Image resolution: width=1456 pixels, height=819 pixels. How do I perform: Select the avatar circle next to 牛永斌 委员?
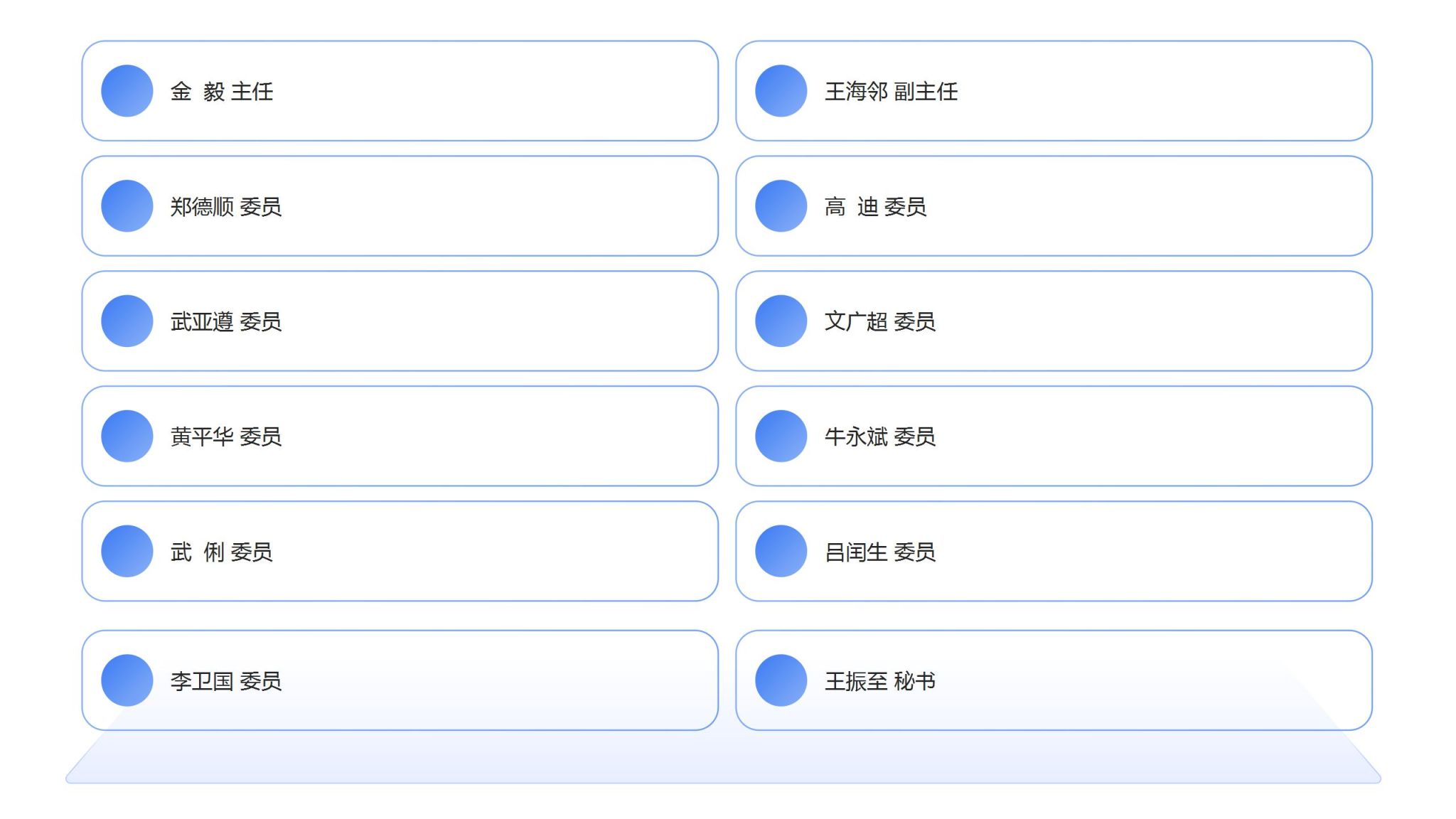(781, 437)
